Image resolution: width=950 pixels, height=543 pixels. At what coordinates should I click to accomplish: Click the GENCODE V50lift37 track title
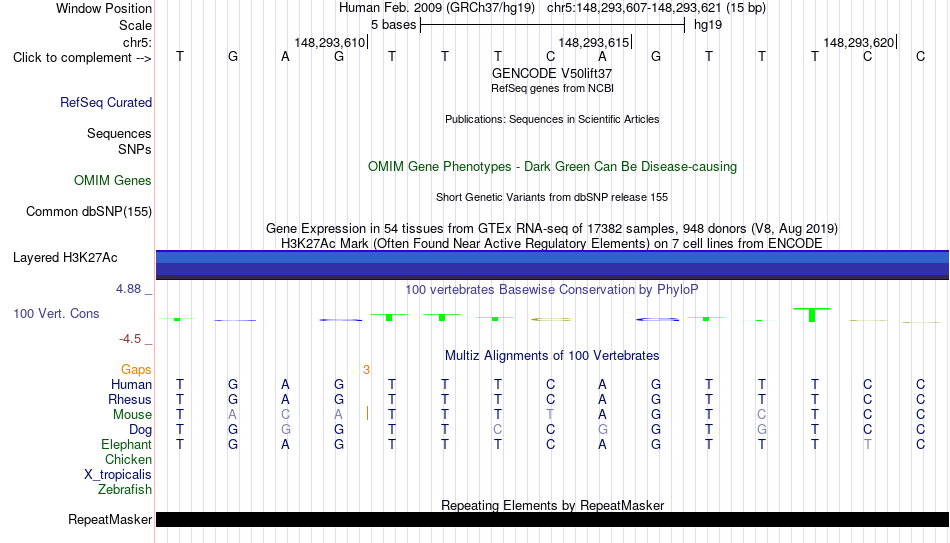pyautogui.click(x=552, y=73)
